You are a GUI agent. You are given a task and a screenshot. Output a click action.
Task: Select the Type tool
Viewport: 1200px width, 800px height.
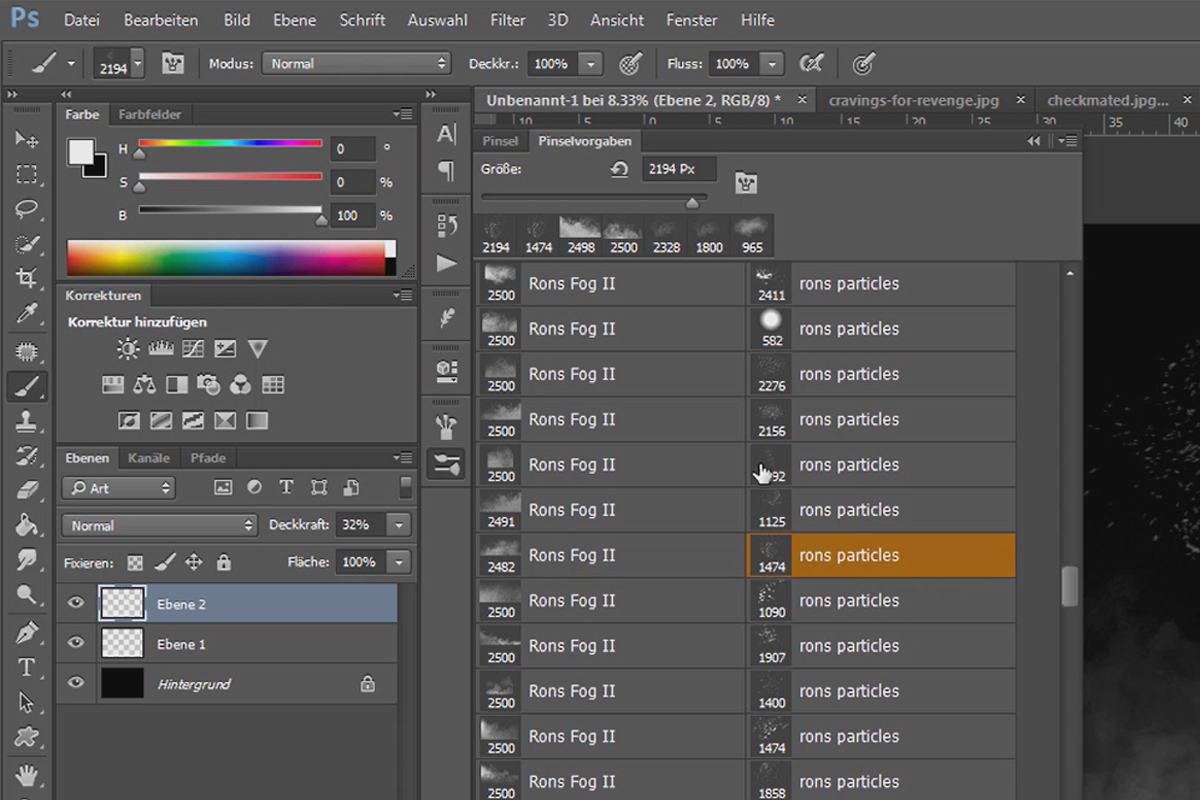pyautogui.click(x=27, y=667)
